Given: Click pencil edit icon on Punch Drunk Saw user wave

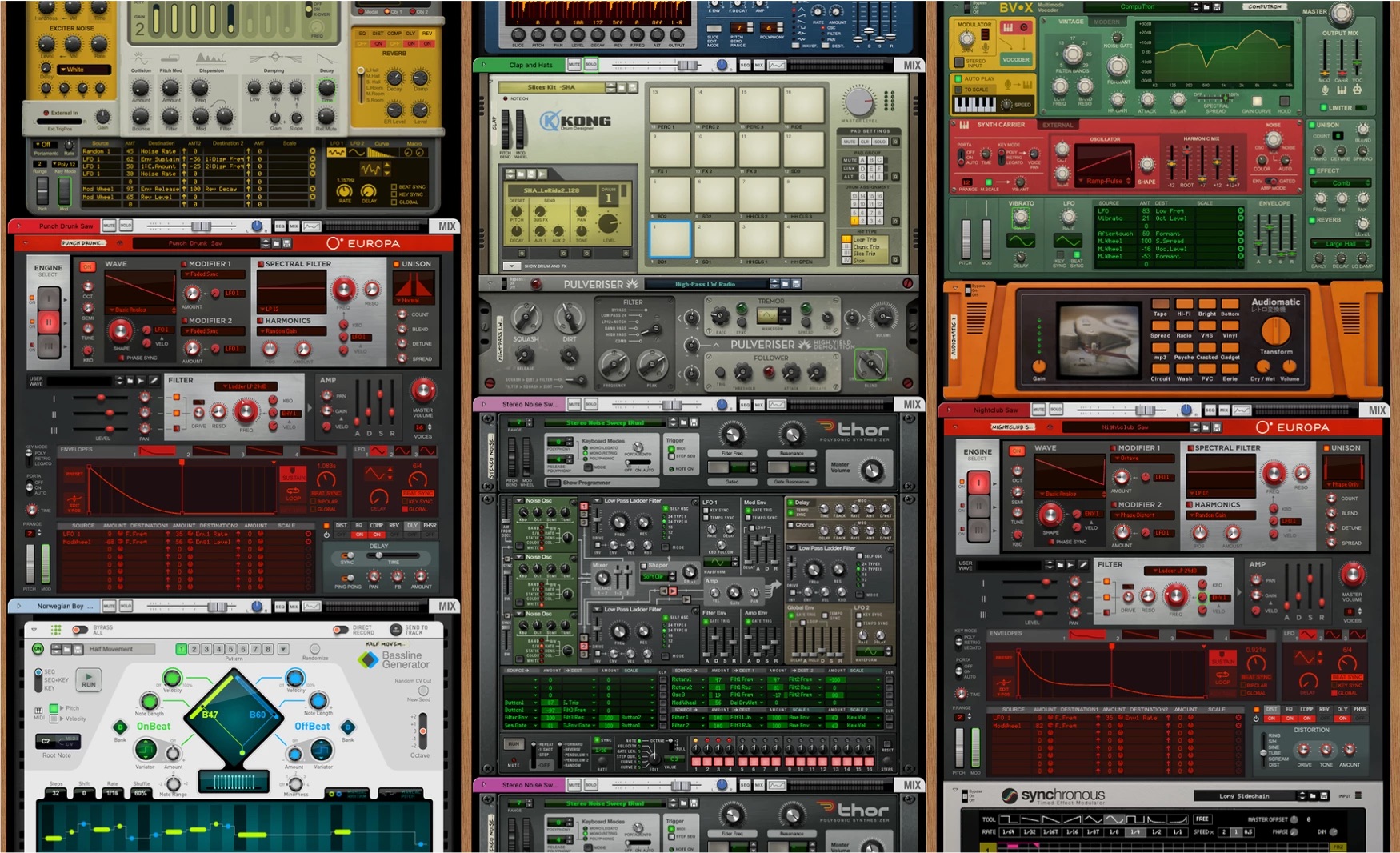Looking at the screenshot, I should pos(153,381).
